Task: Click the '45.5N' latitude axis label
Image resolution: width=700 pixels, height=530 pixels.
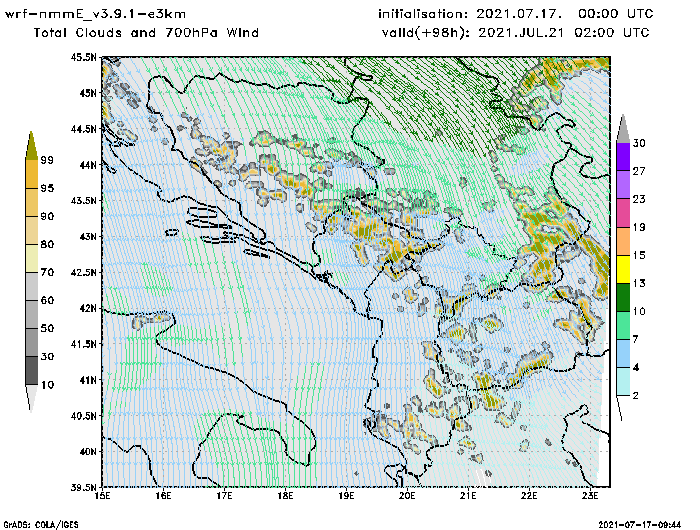Action: pyautogui.click(x=83, y=57)
